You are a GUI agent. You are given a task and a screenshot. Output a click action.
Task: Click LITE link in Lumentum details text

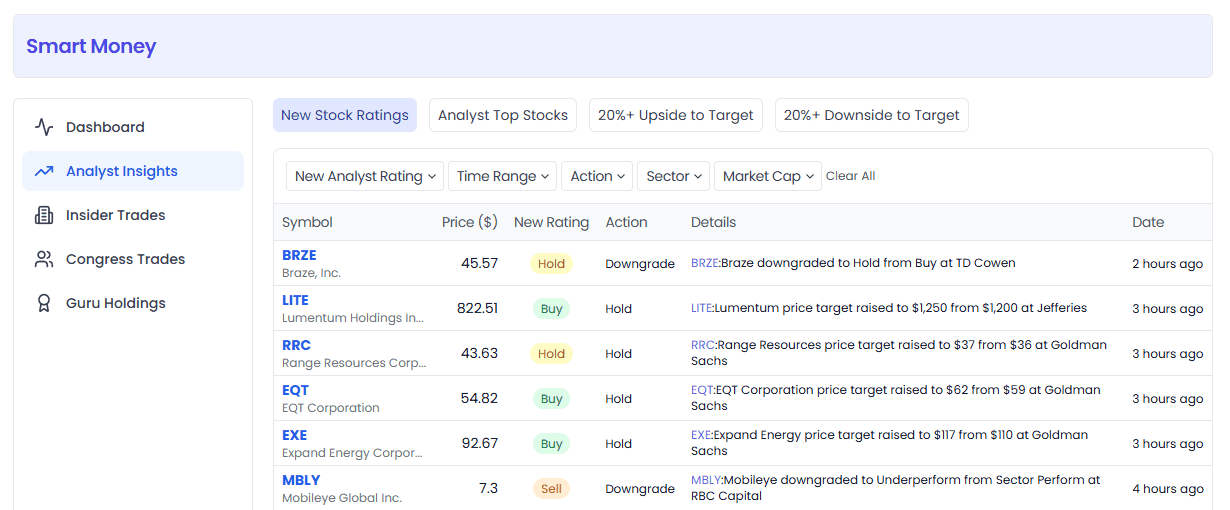click(701, 308)
